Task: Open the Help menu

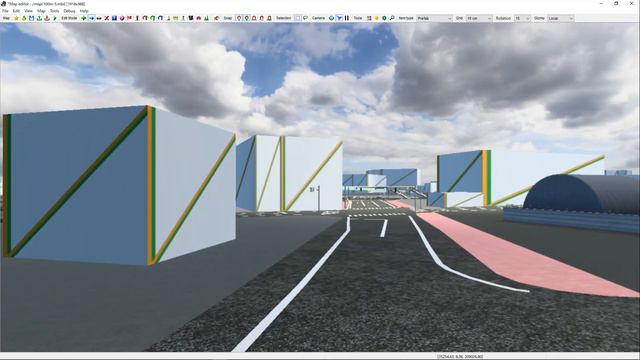Action: pos(84,11)
